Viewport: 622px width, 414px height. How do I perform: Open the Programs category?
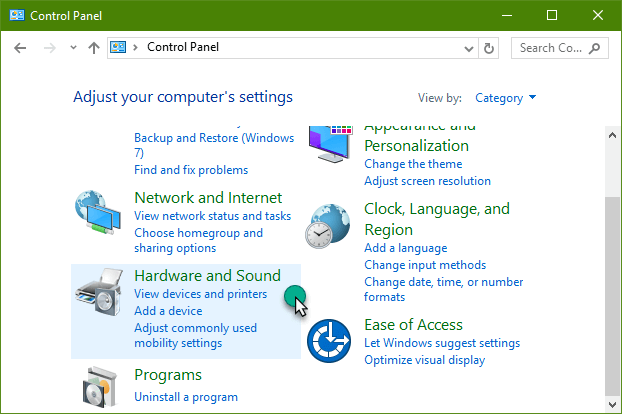point(168,375)
